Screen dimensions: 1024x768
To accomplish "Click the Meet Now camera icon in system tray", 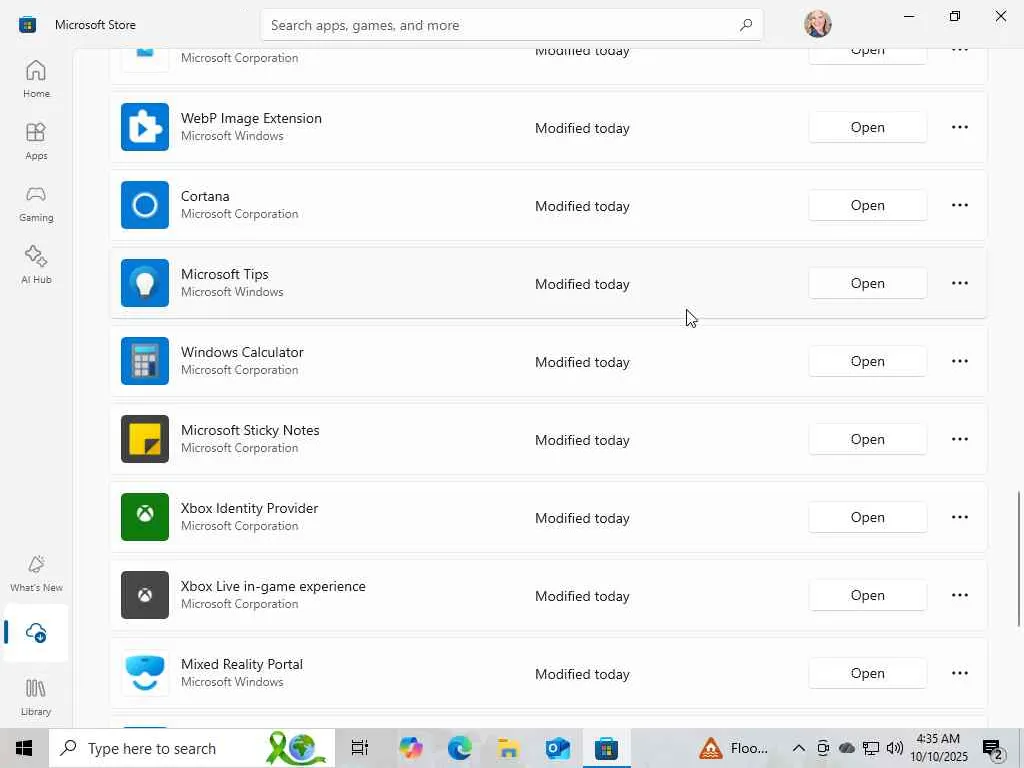I will 824,748.
